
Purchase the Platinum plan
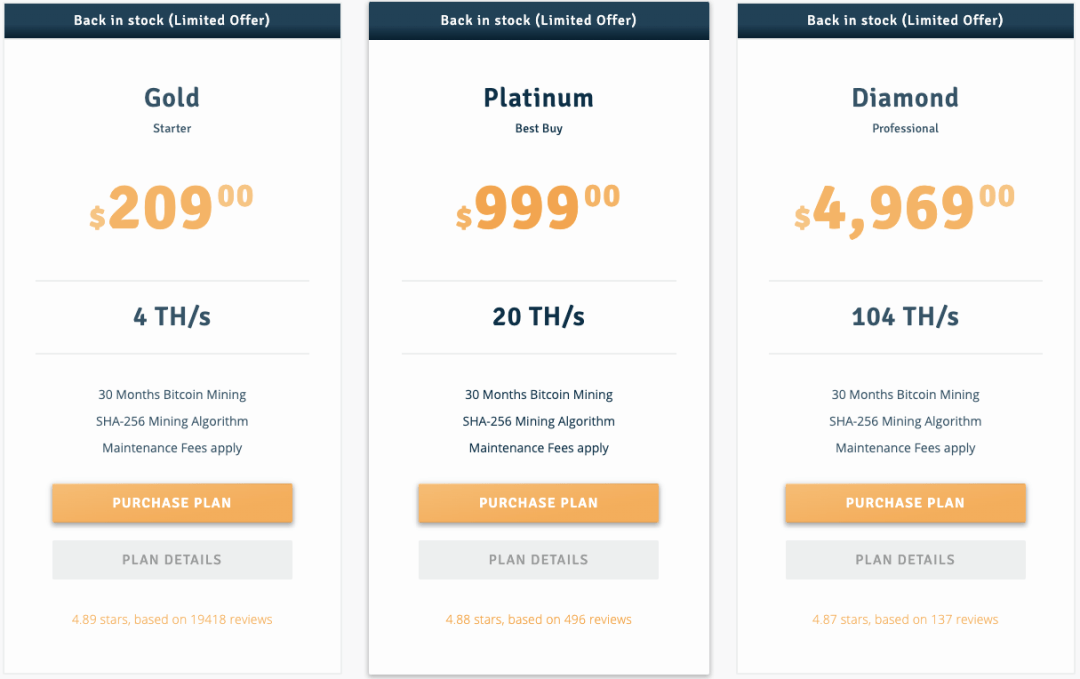[539, 503]
